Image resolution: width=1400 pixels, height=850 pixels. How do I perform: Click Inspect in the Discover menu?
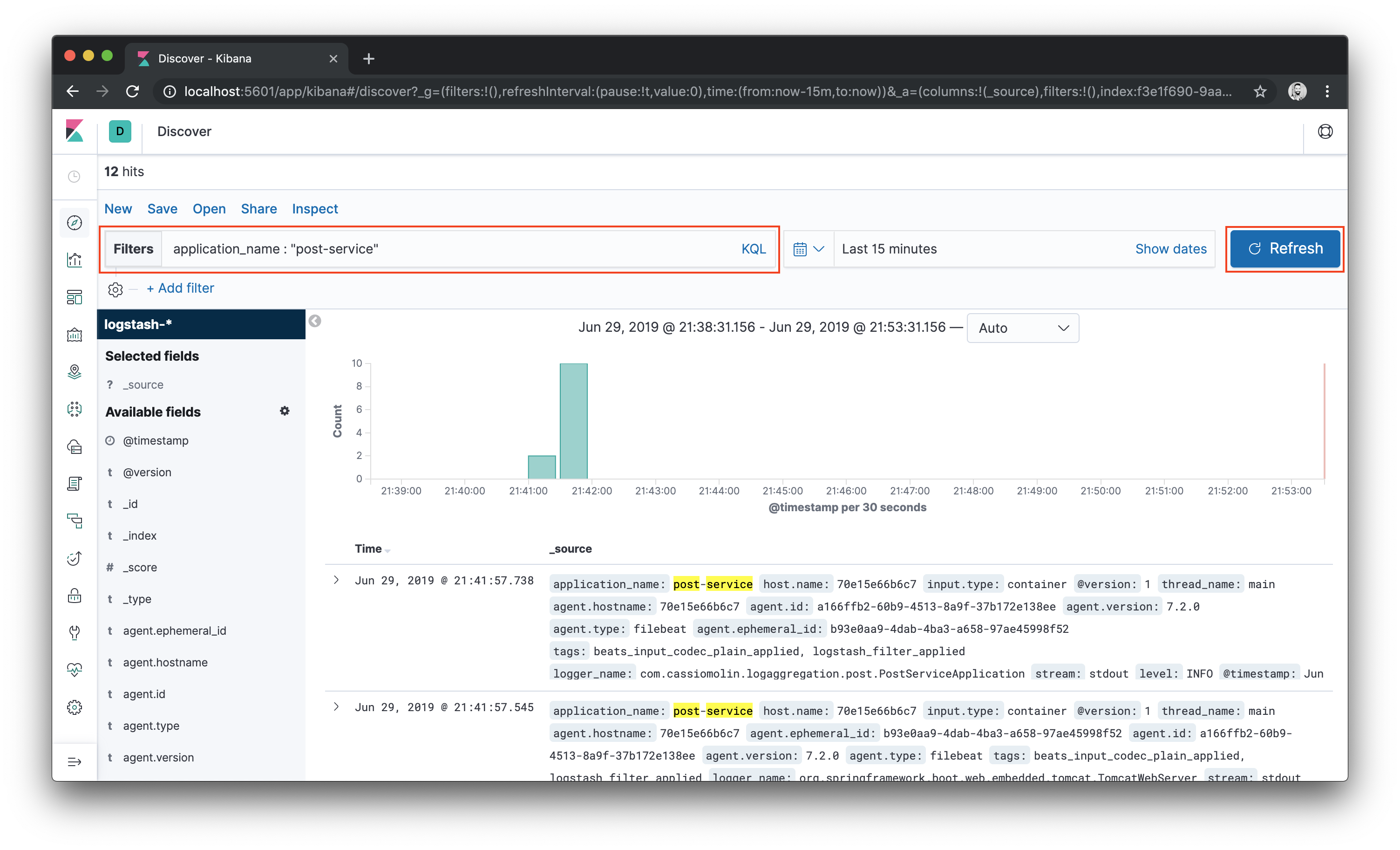(x=315, y=209)
